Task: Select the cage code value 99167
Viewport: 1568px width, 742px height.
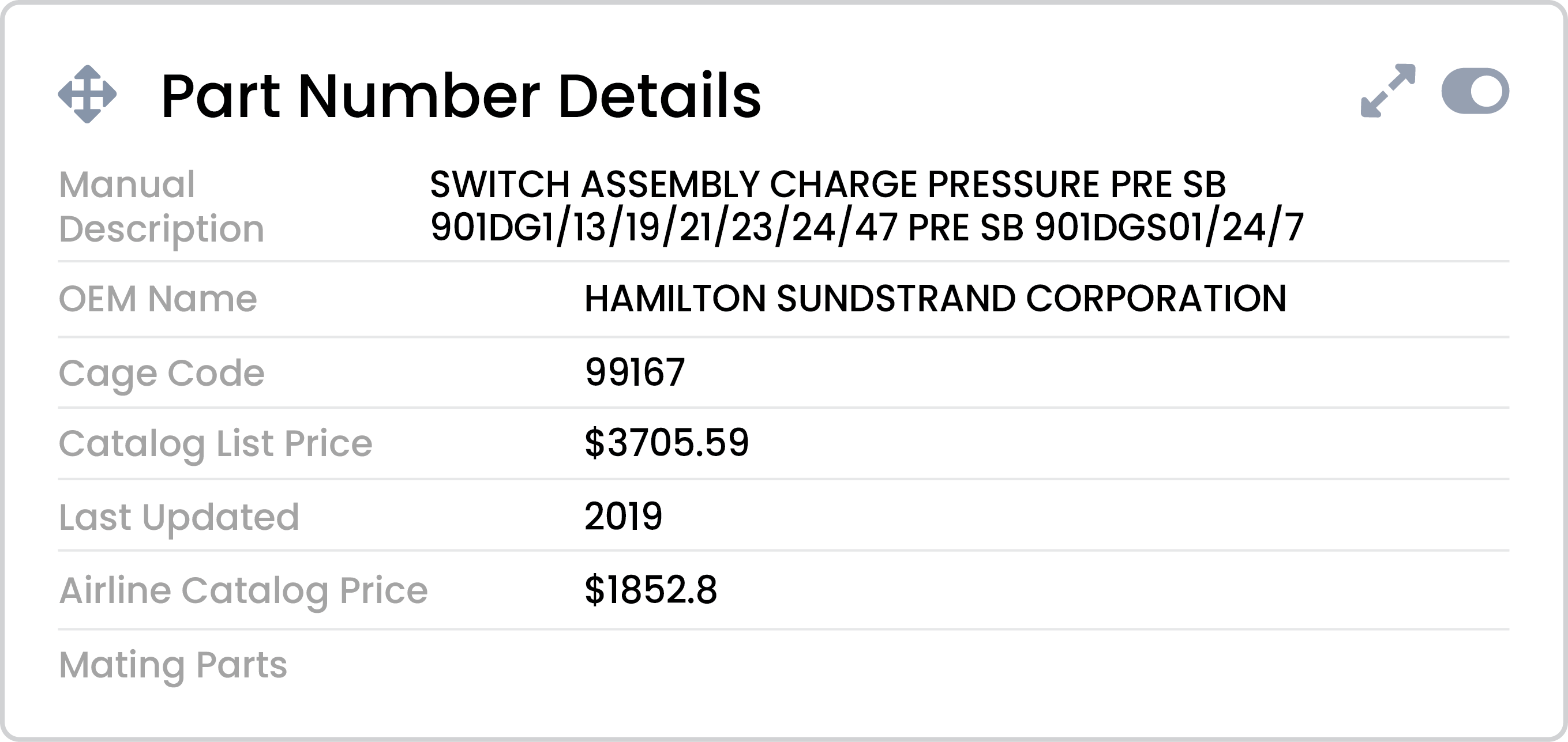Action: click(x=634, y=372)
